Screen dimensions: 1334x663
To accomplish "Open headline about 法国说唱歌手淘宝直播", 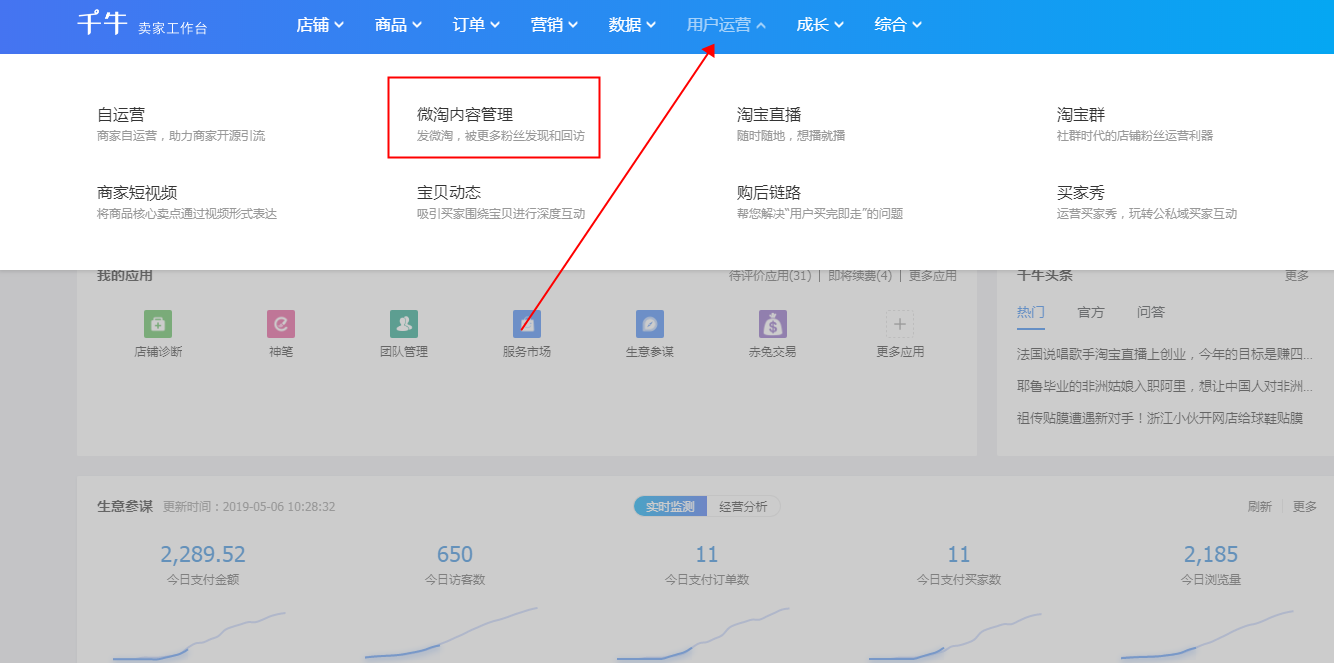I will point(1165,354).
